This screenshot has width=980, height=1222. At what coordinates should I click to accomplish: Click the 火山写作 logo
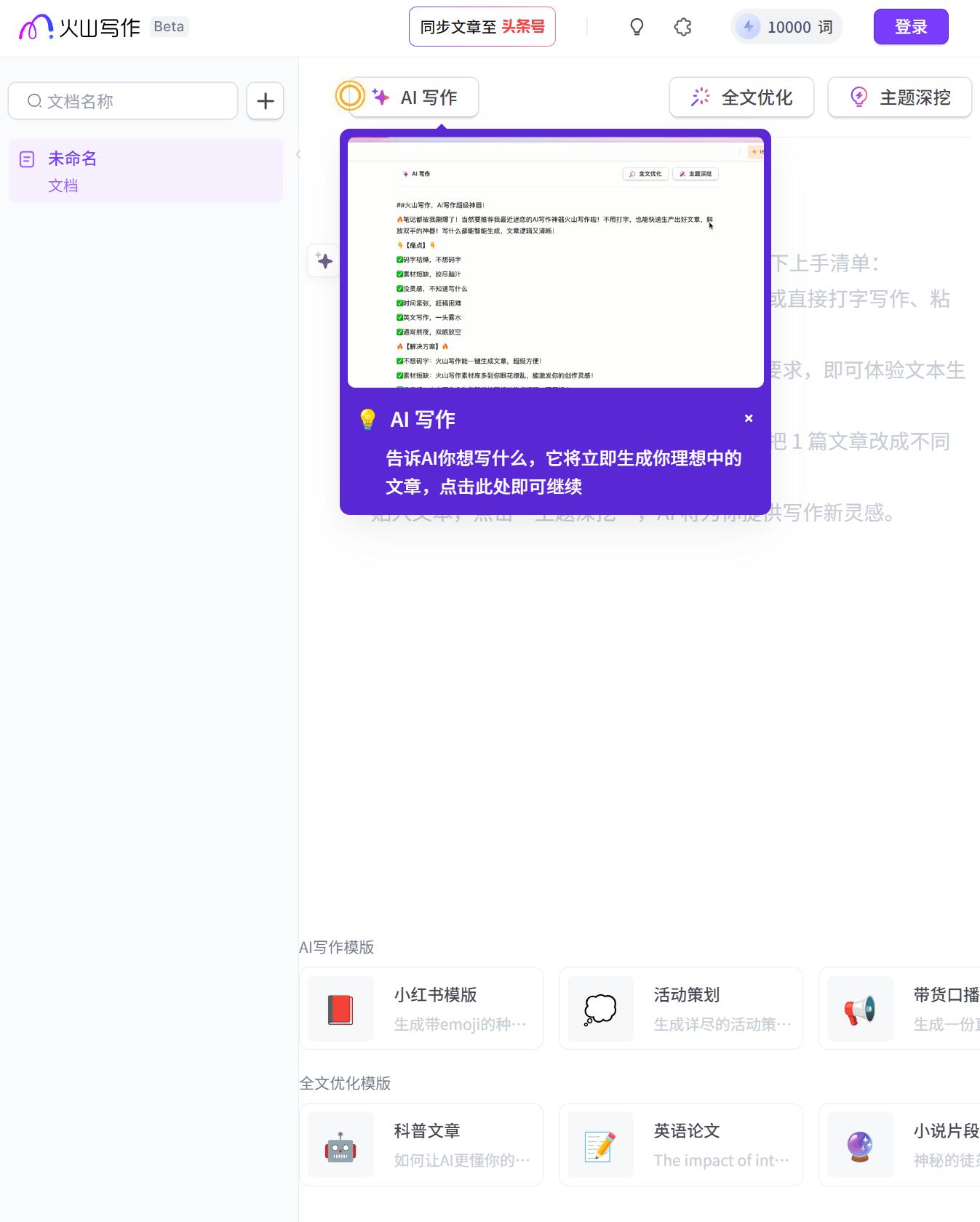79,27
